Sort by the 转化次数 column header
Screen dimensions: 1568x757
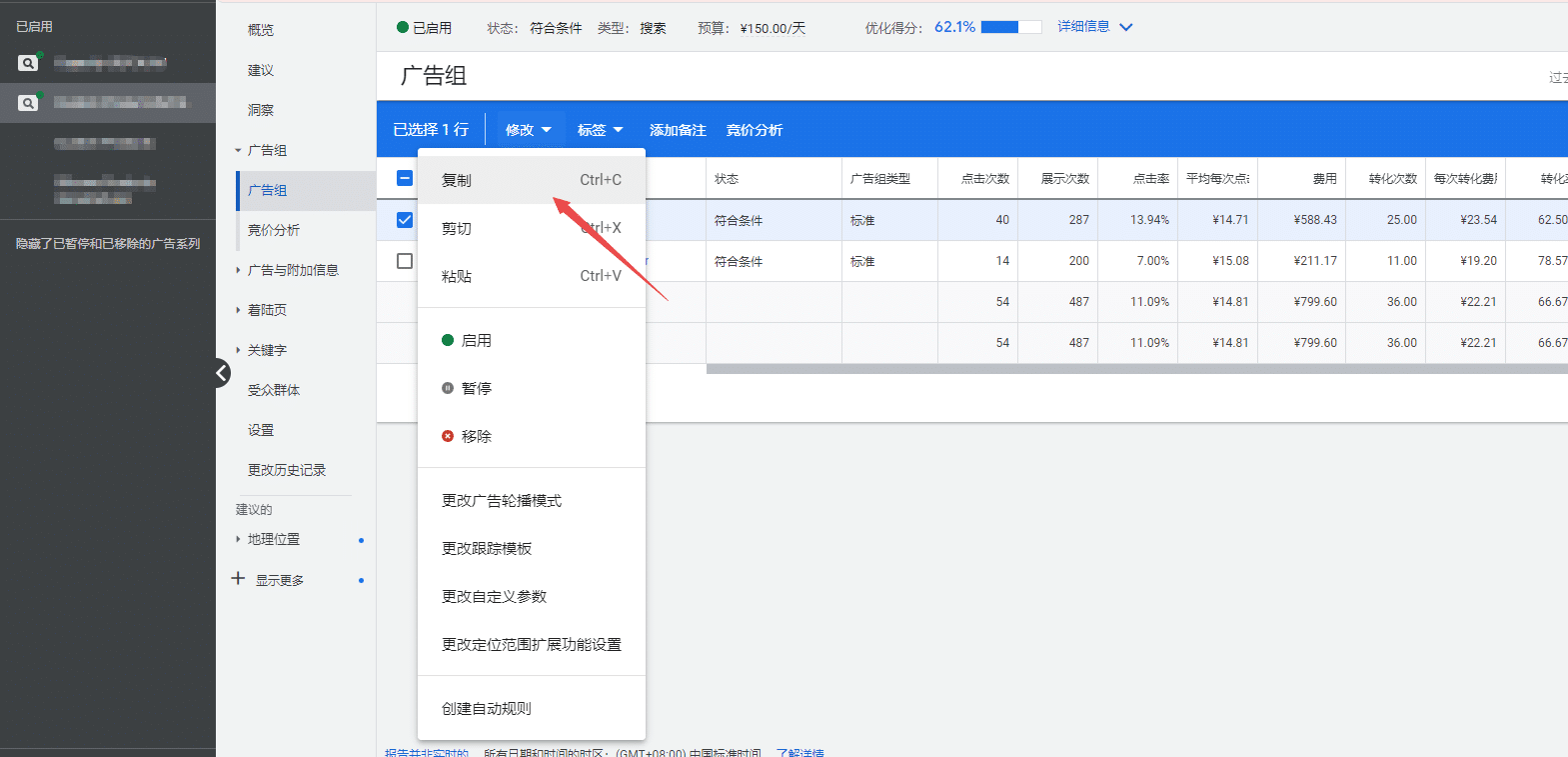pyautogui.click(x=1393, y=179)
